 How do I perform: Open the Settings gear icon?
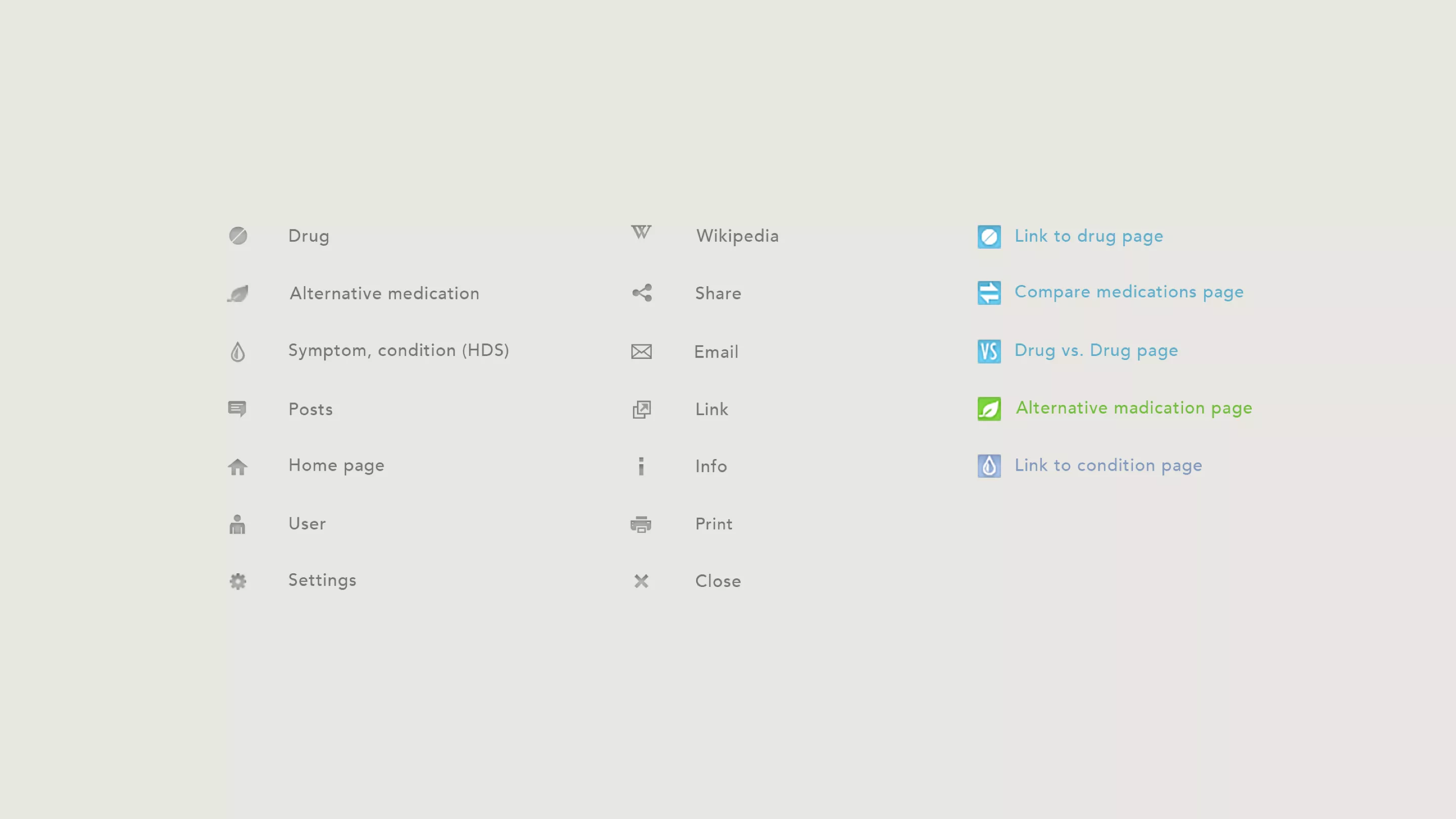(x=238, y=581)
